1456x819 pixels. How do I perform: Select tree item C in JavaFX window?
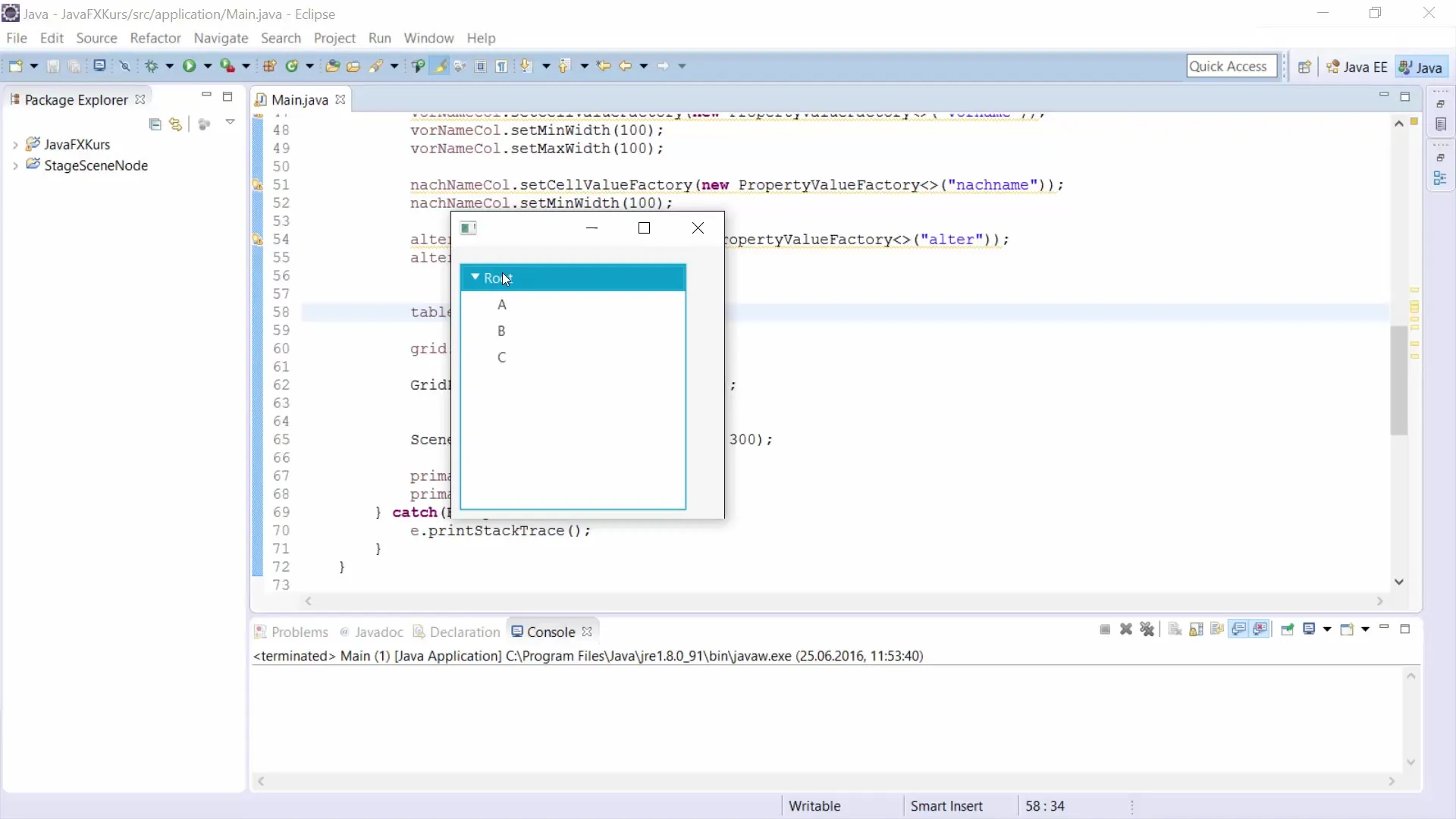tap(573, 358)
